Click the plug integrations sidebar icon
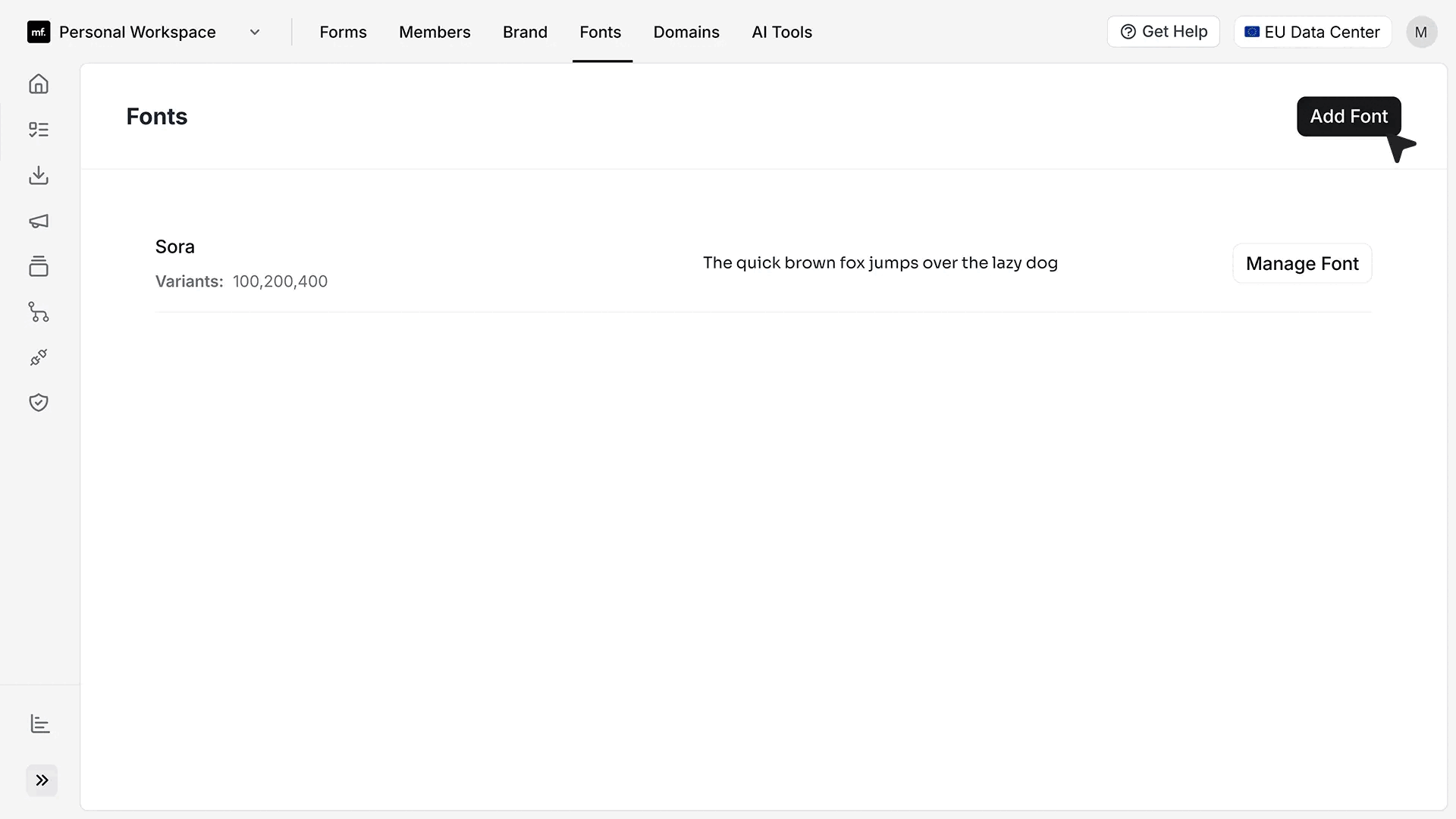1456x819 pixels. point(39,357)
